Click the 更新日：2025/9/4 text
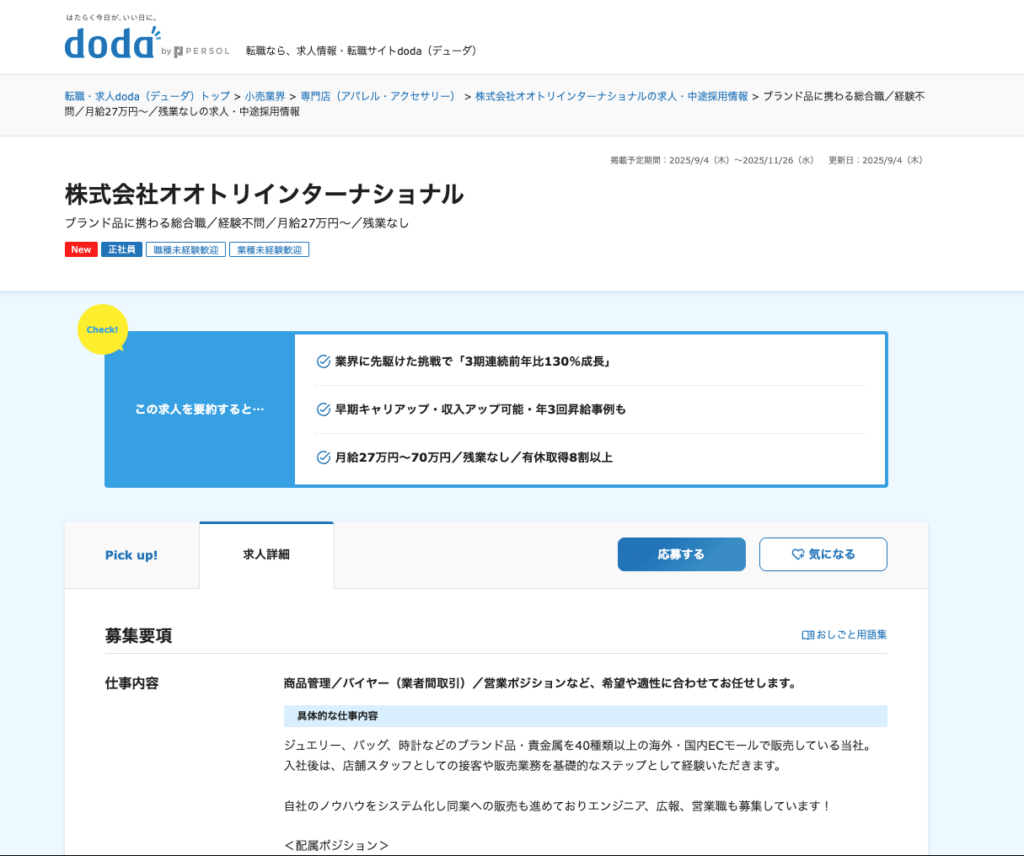This screenshot has width=1024, height=856. 875,160
